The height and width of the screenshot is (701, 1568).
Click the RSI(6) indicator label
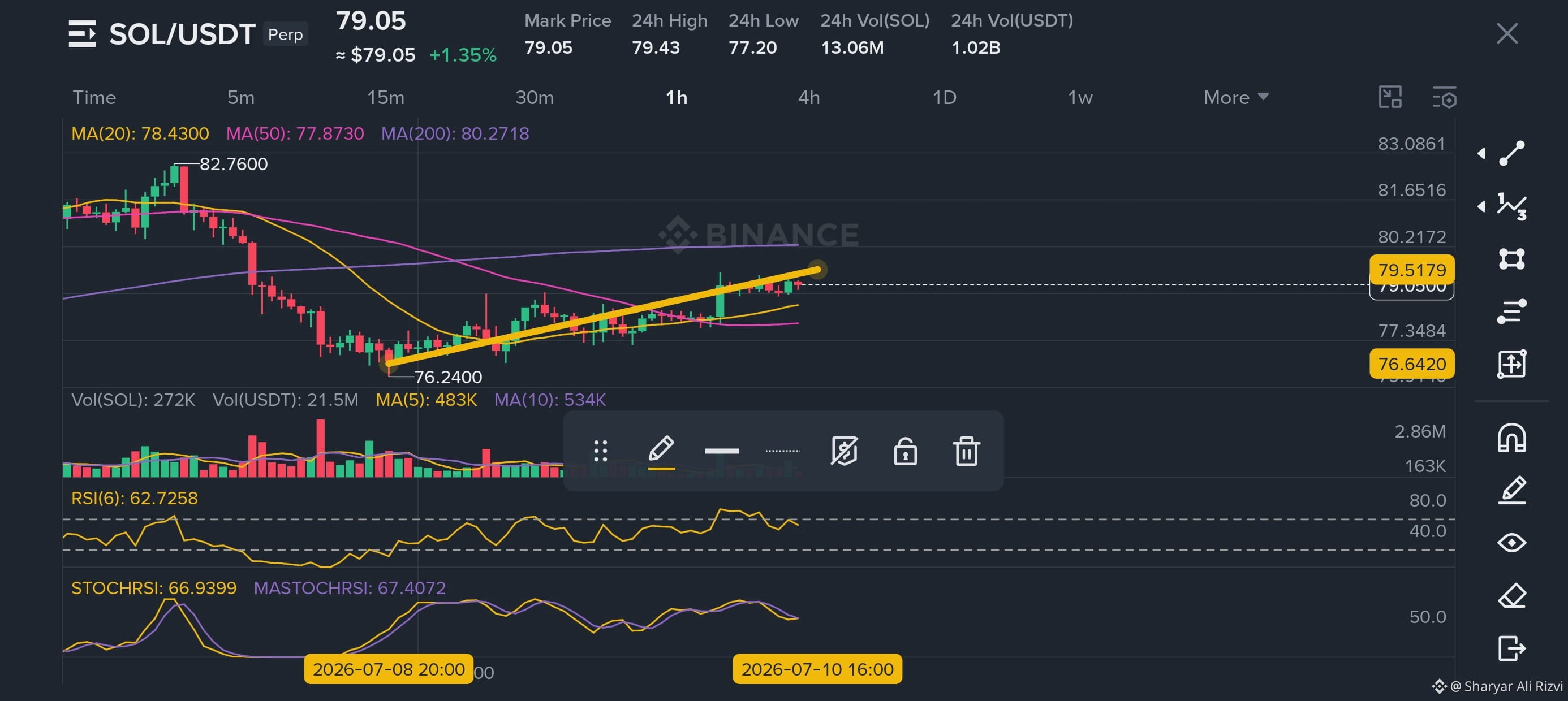tap(135, 497)
